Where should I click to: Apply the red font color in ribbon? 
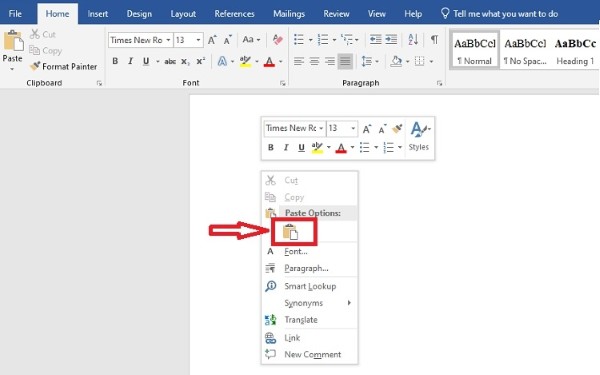click(x=269, y=61)
